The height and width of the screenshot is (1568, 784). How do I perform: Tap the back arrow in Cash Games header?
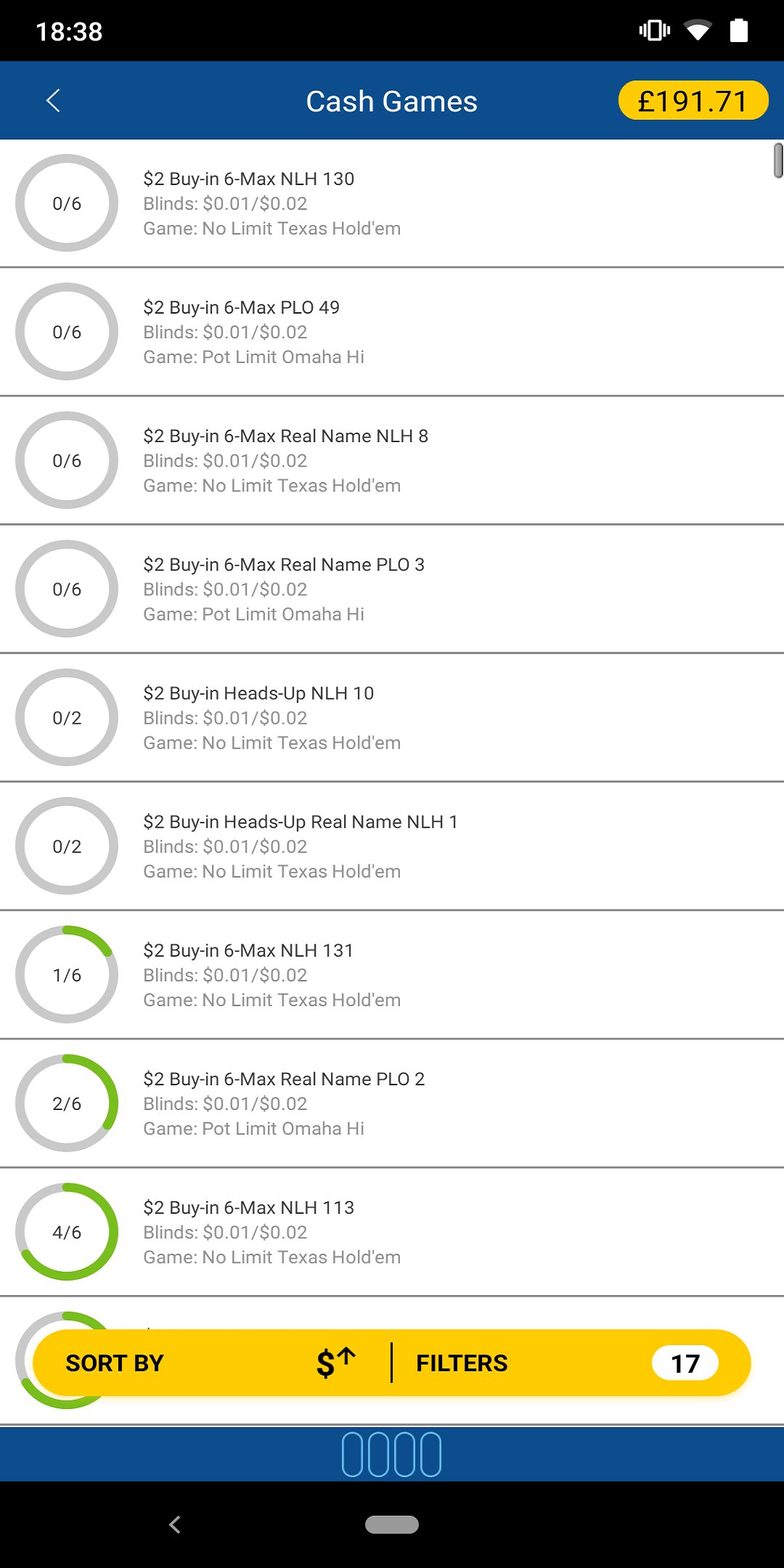coord(53,101)
